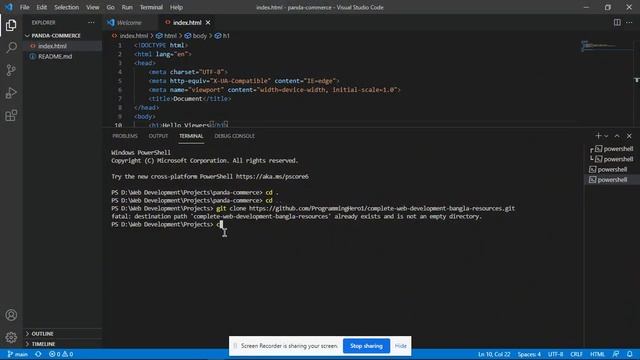Switch to the OUTPUT panel tab
This screenshot has width=640, height=360.
158,136
